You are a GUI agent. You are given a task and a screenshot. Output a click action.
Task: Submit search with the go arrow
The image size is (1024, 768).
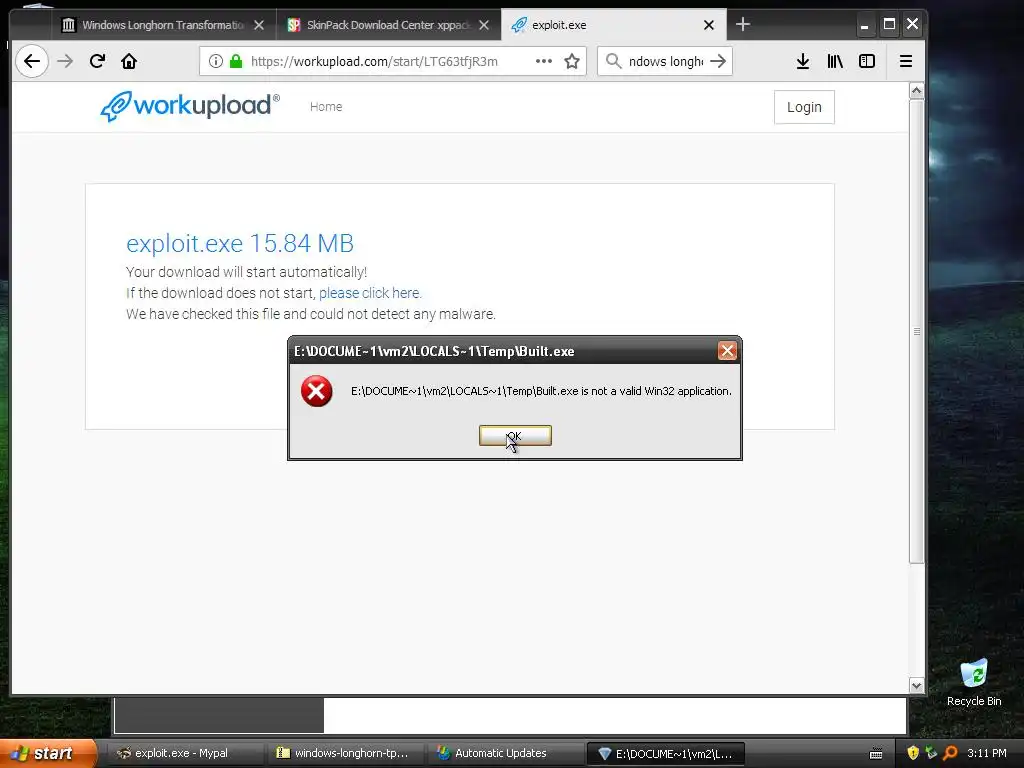[718, 61]
